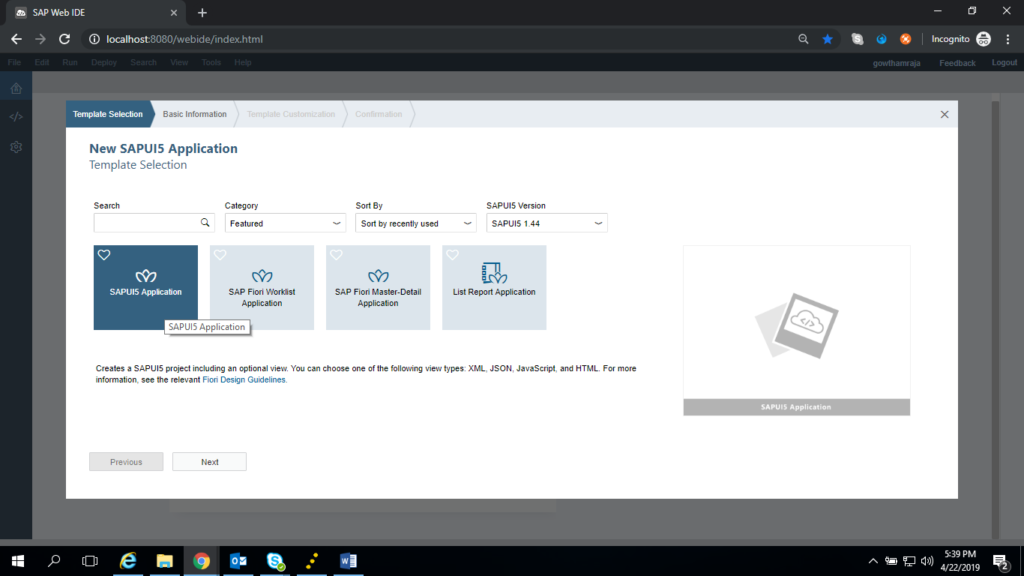Open the Preferences gear icon in sidebar
Viewport: 1024px width, 576px height.
[x=16, y=147]
